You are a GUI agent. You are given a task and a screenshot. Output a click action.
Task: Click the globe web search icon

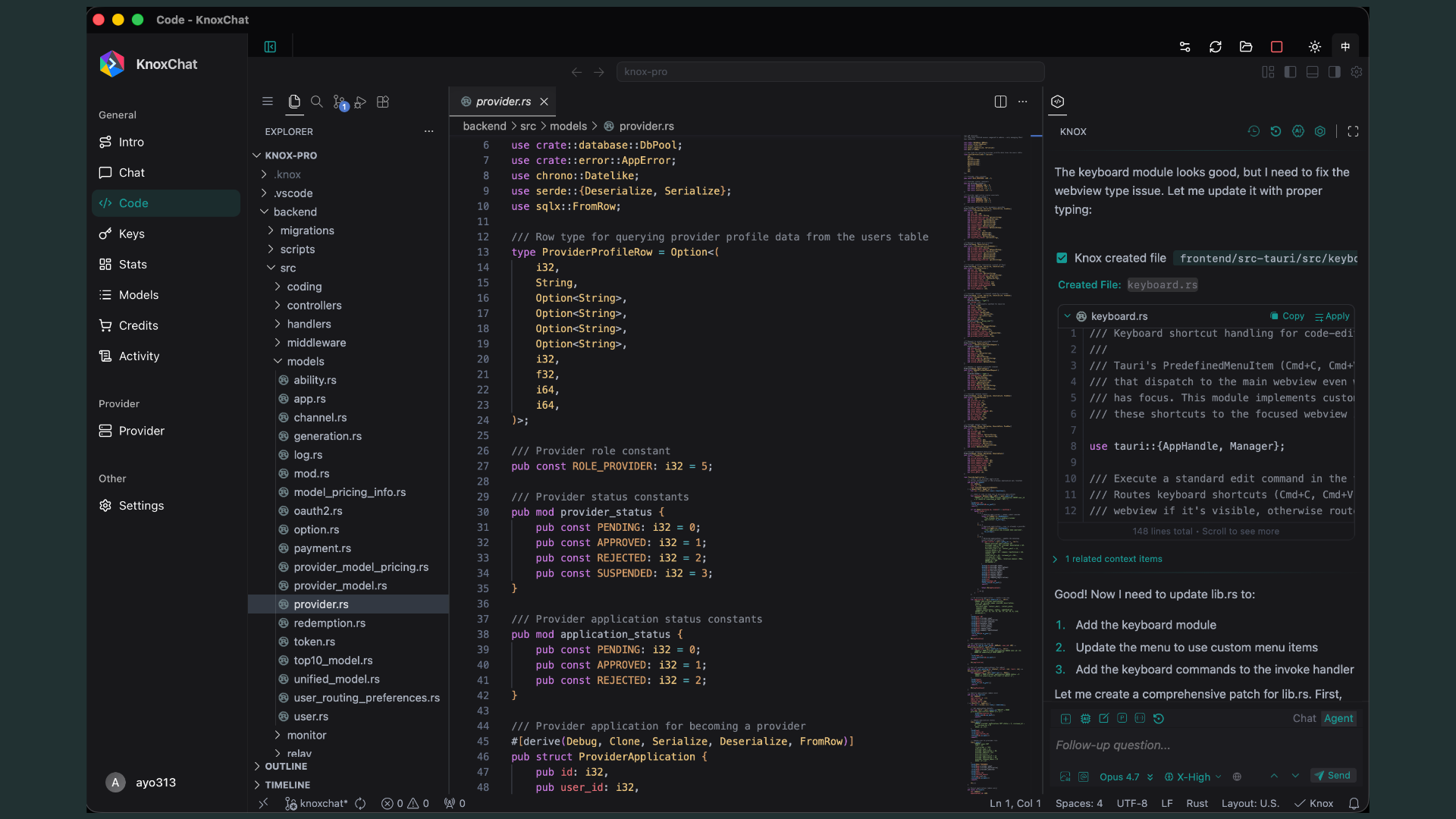coord(1237,777)
